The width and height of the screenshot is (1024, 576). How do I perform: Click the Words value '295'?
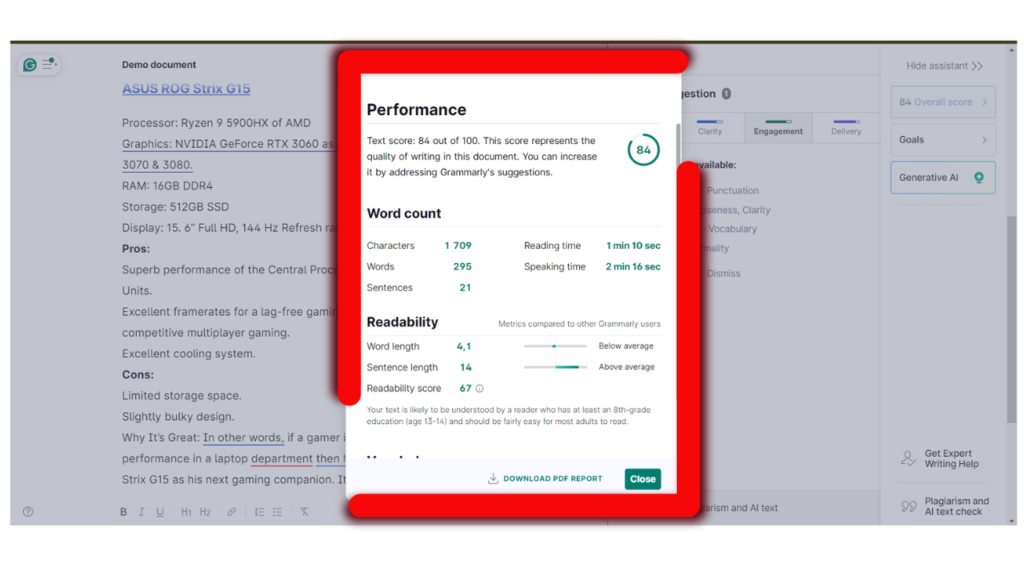(x=462, y=266)
